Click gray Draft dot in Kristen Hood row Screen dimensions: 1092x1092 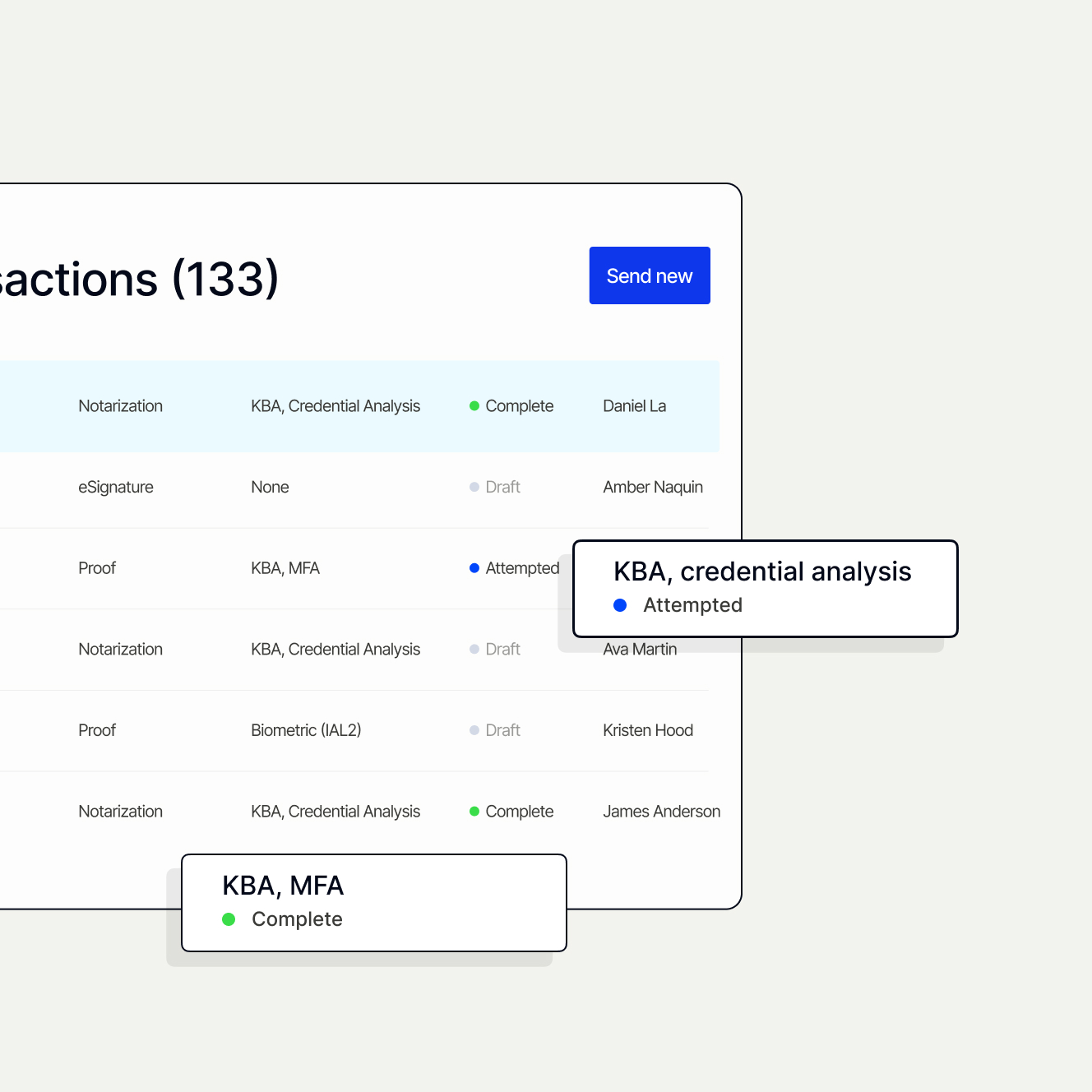coord(474,730)
